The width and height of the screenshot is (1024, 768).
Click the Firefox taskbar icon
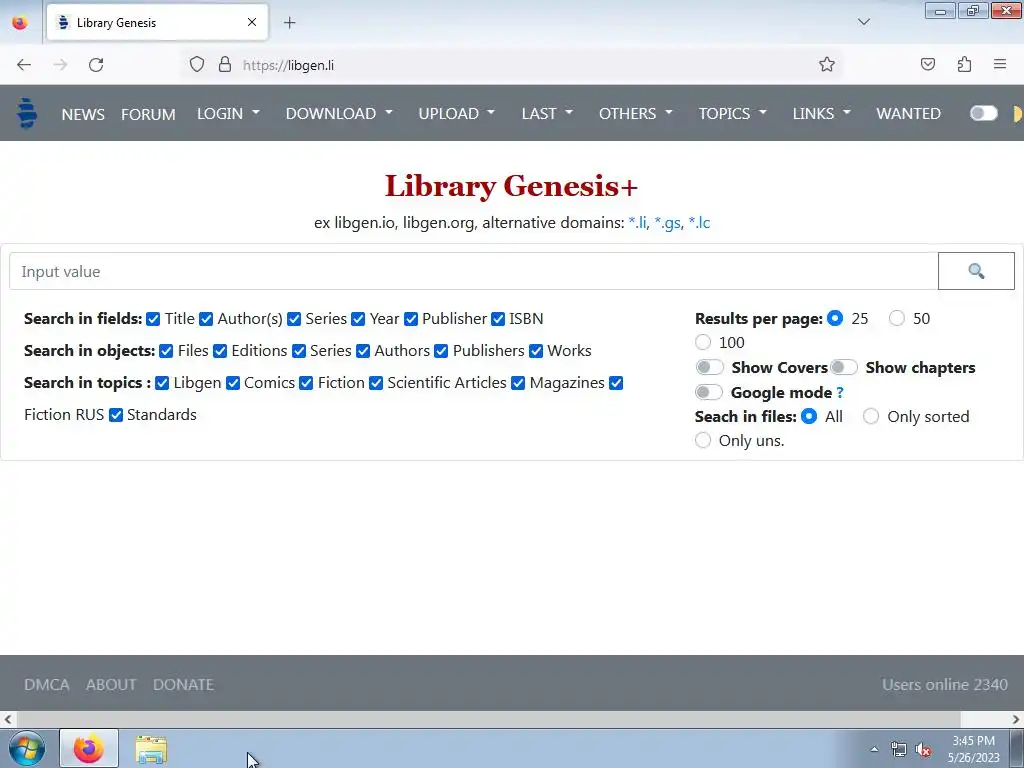(x=89, y=748)
